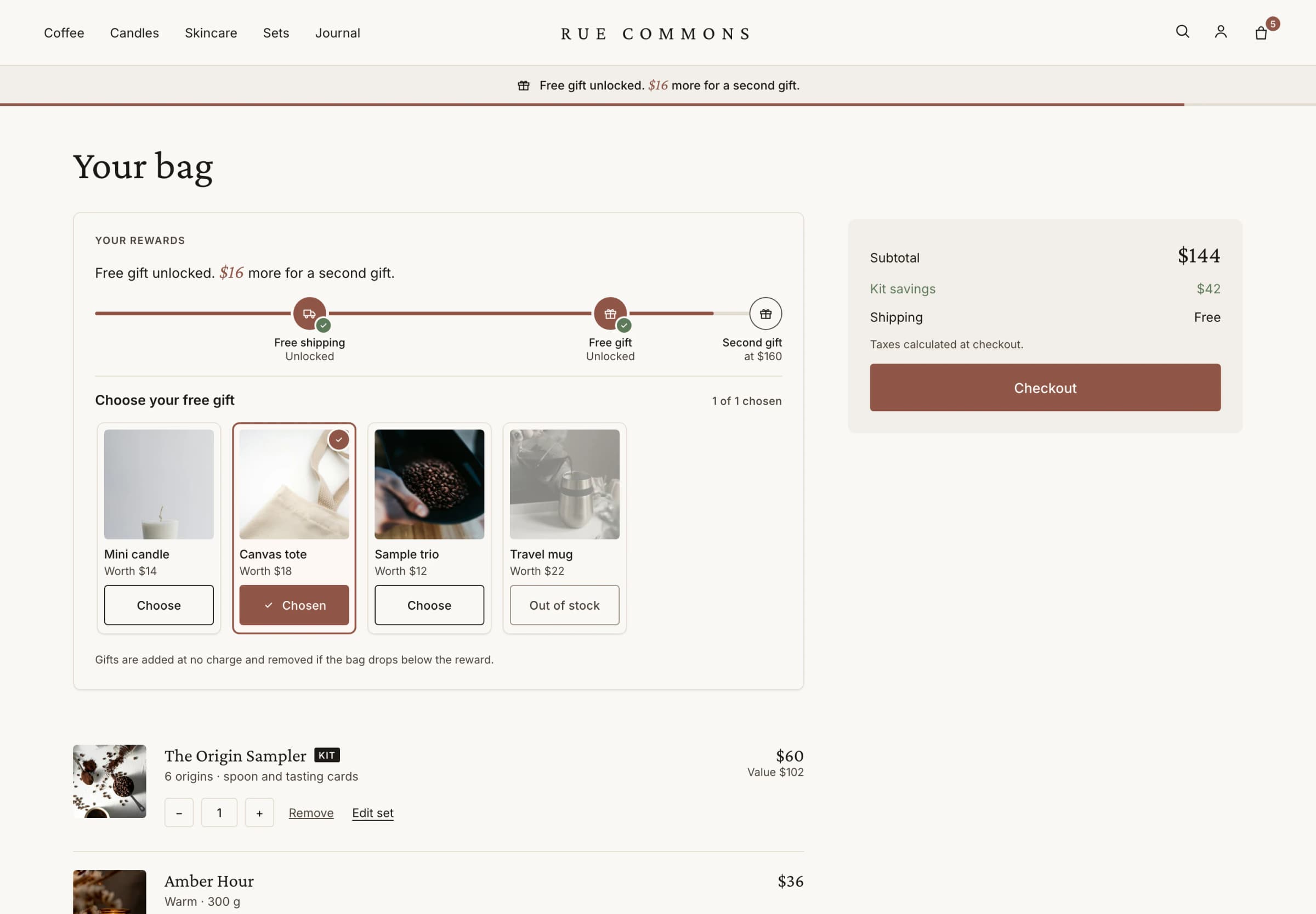Proceed to Checkout

click(x=1045, y=388)
